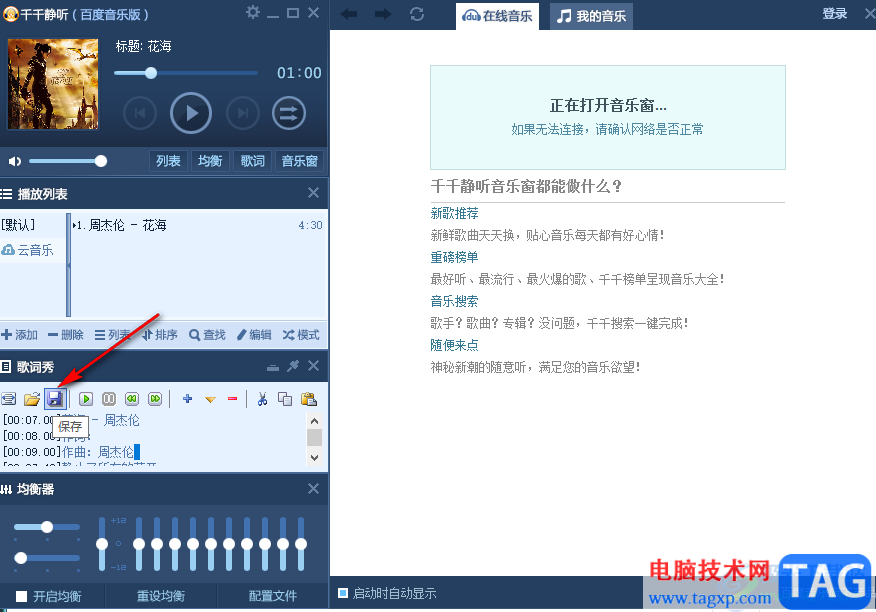The image size is (876, 612).
Task: Select the [默认] playlist
Action: click(18, 225)
